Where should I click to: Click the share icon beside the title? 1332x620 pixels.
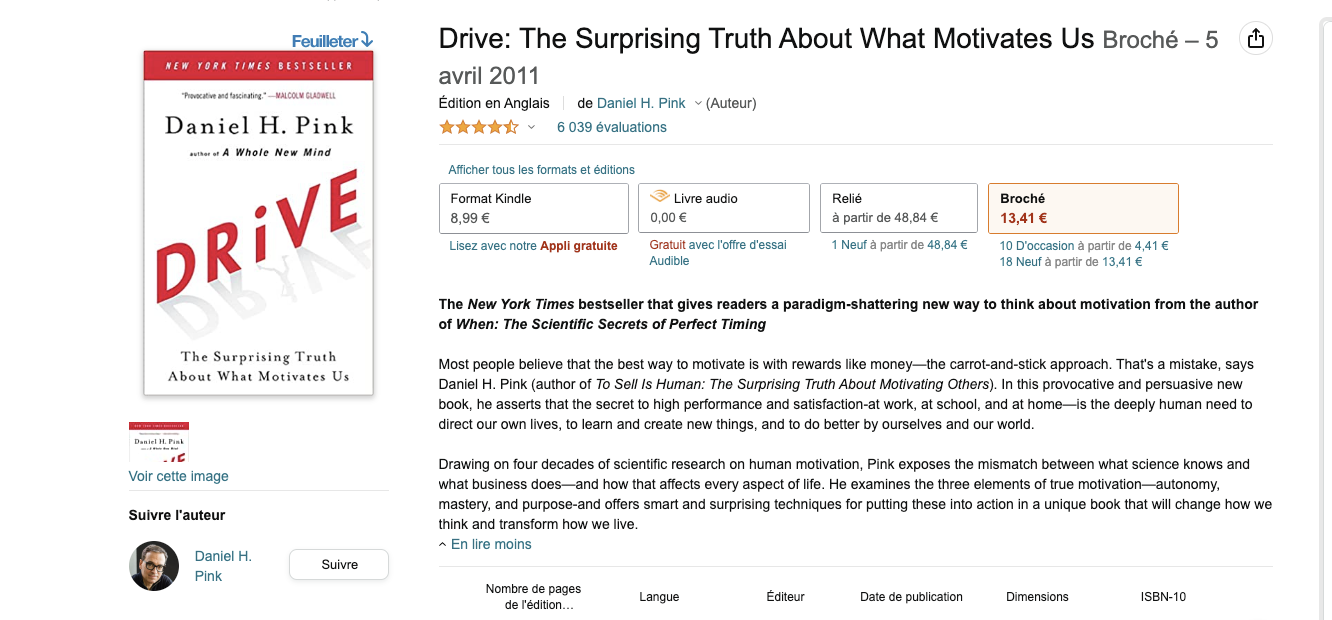click(1256, 39)
